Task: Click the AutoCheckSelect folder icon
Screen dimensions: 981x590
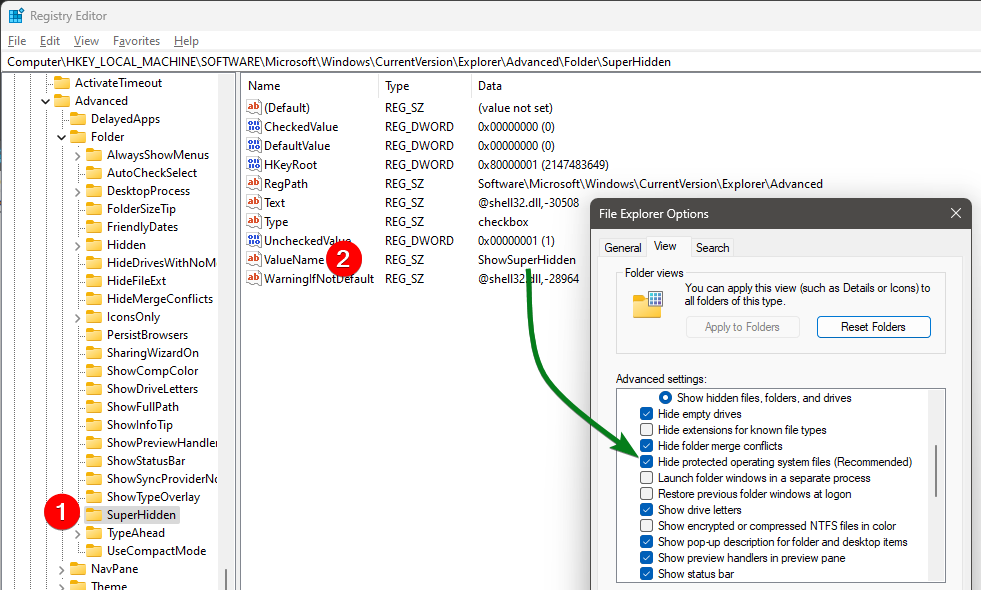Action: [94, 173]
